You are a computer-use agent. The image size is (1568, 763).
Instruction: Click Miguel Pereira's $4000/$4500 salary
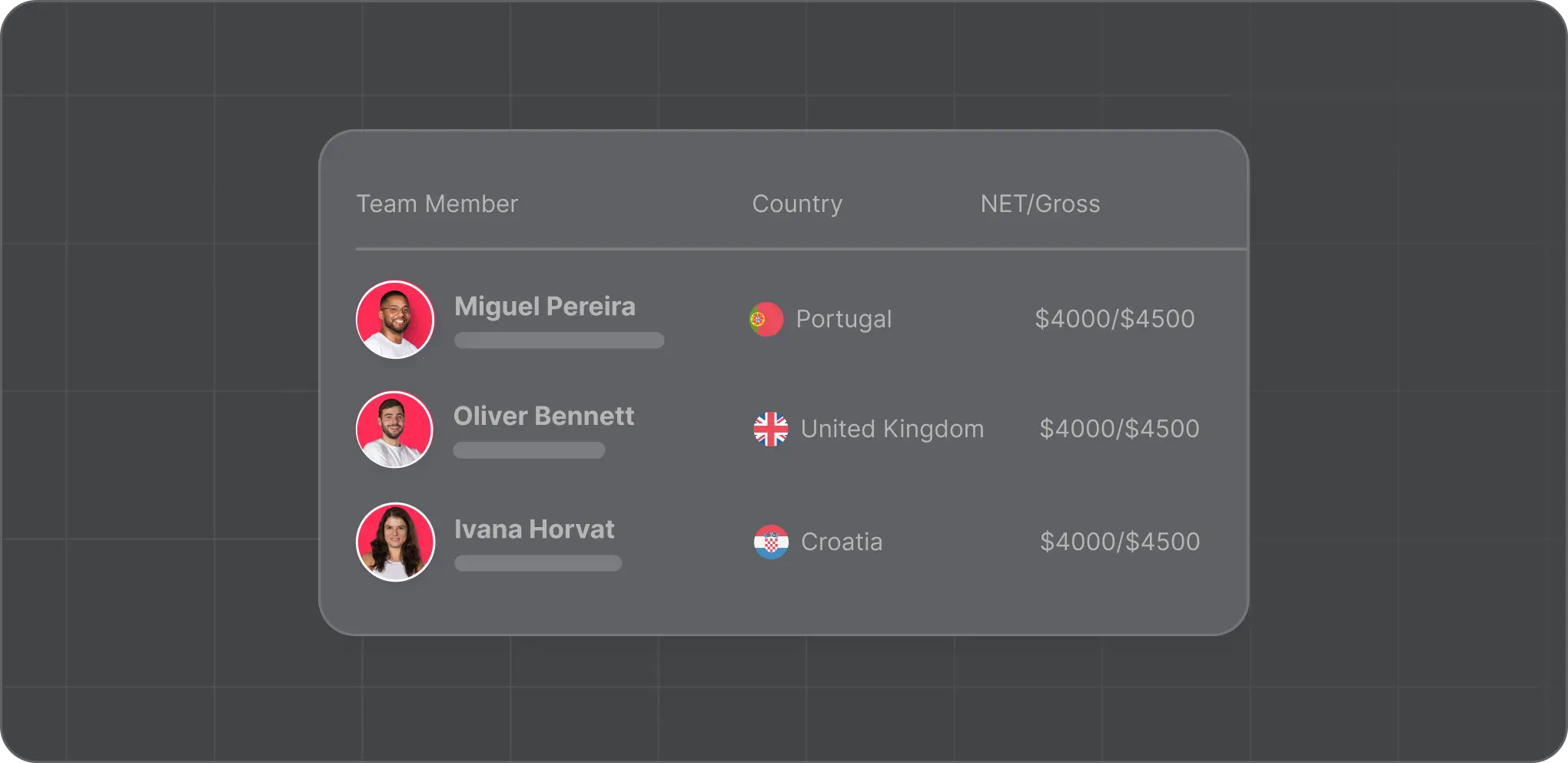[x=1115, y=319]
